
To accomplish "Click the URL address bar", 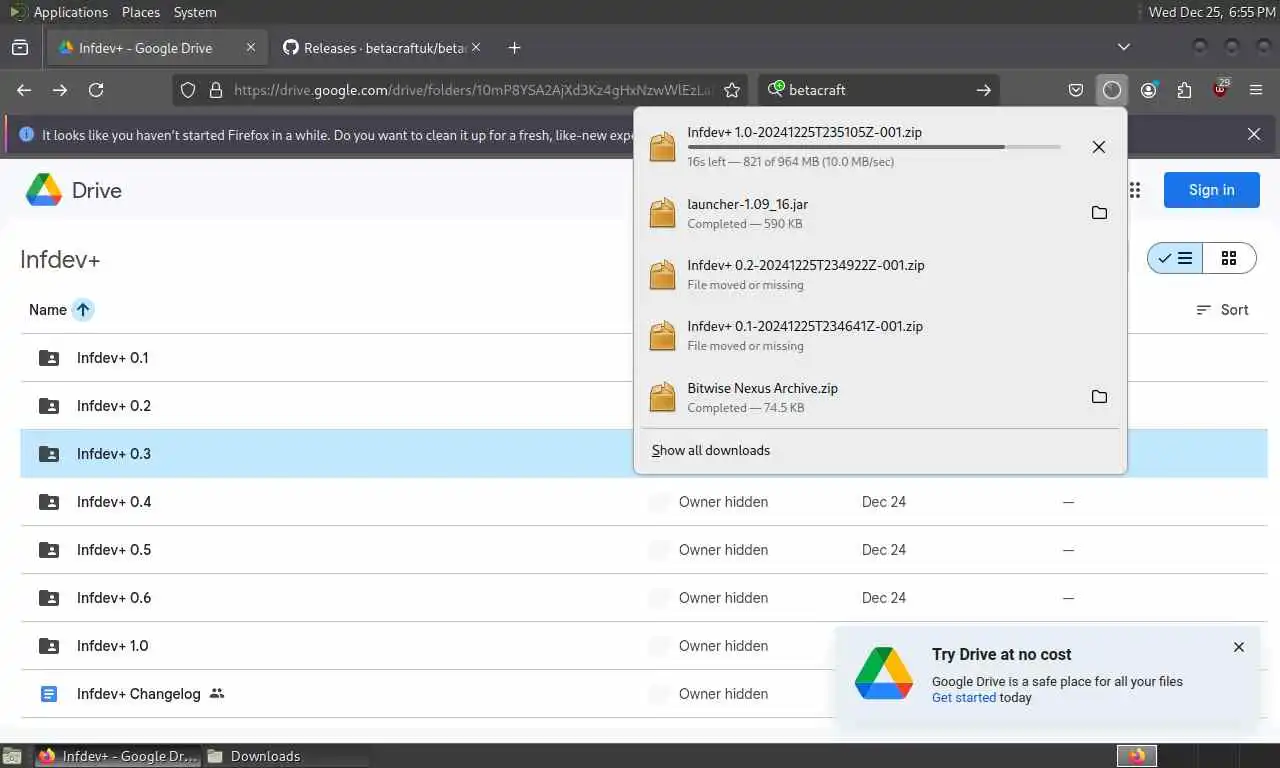I will (x=474, y=90).
